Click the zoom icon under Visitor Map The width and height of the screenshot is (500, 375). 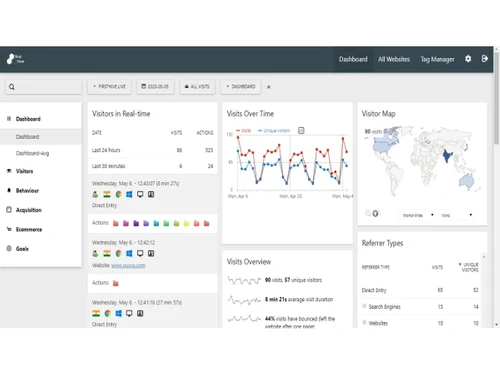click(x=368, y=213)
